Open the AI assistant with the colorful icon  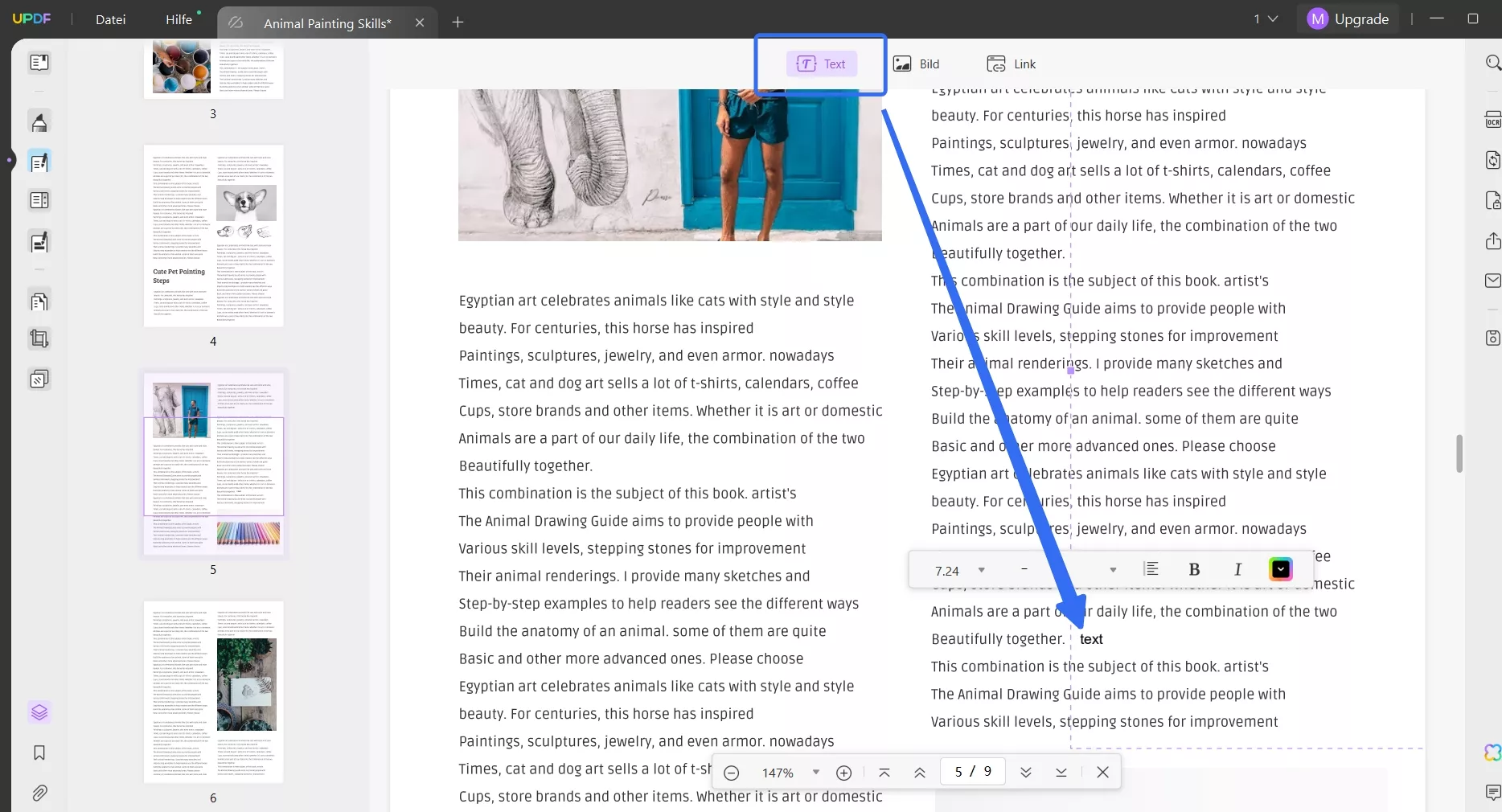tap(1492, 753)
